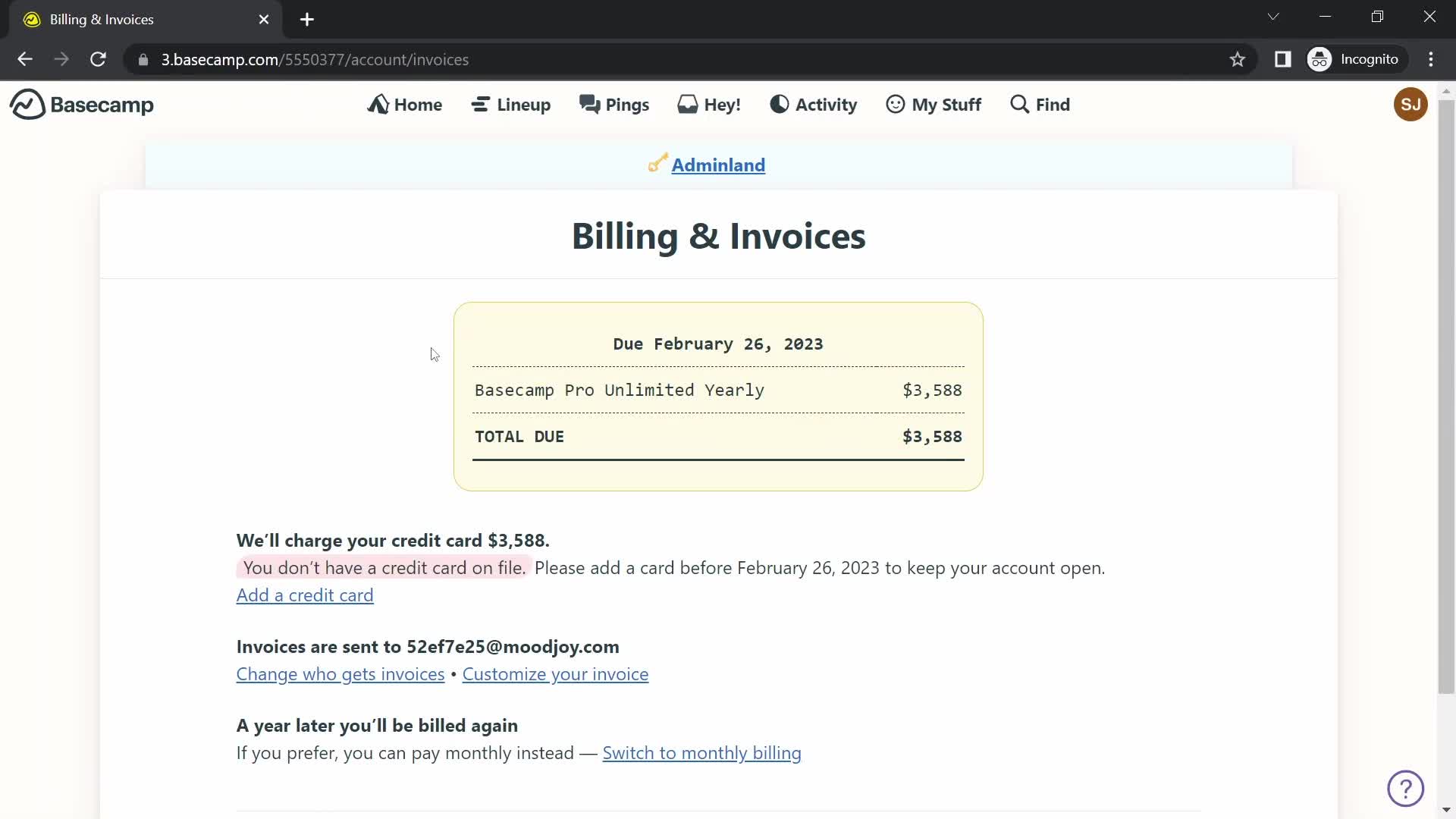Click Change who gets invoices
Viewport: 1456px width, 819px height.
tap(340, 674)
